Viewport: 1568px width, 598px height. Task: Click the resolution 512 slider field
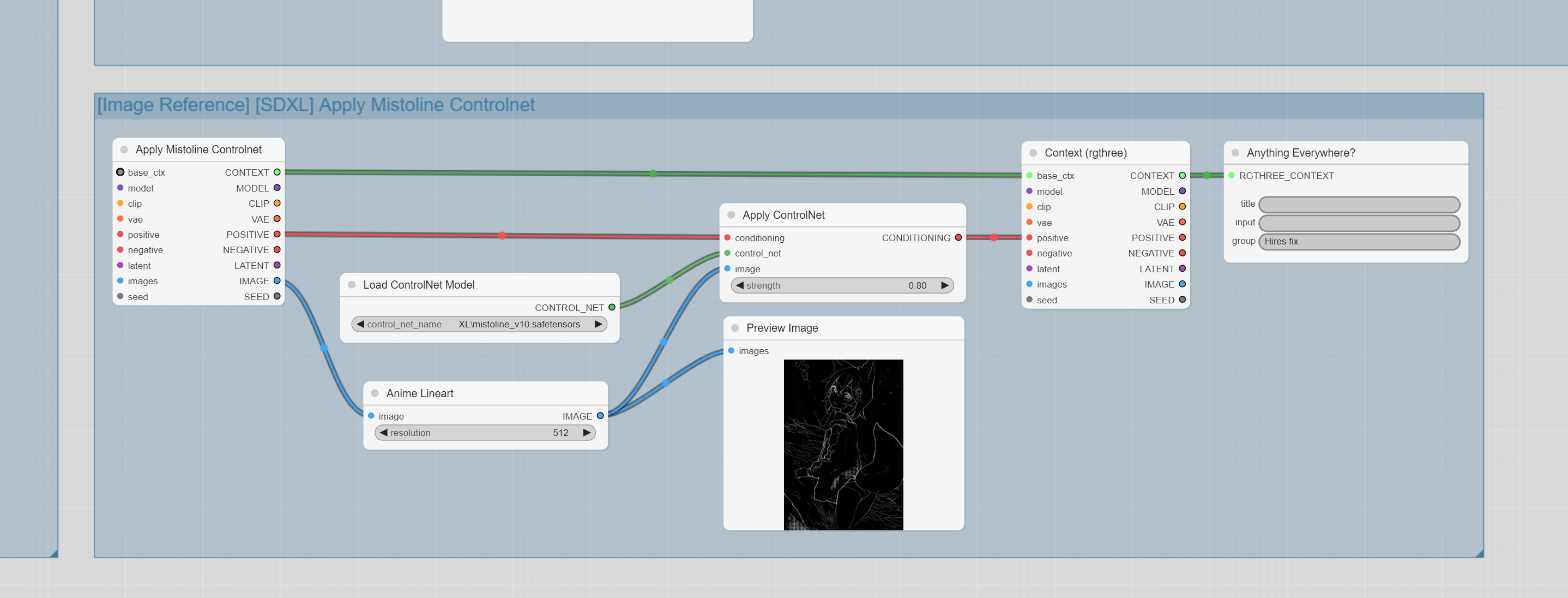pos(485,433)
